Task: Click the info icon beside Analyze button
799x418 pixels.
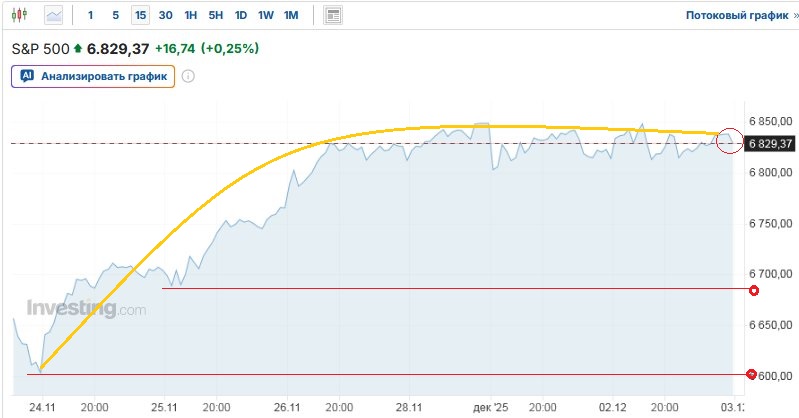Action: [x=188, y=76]
